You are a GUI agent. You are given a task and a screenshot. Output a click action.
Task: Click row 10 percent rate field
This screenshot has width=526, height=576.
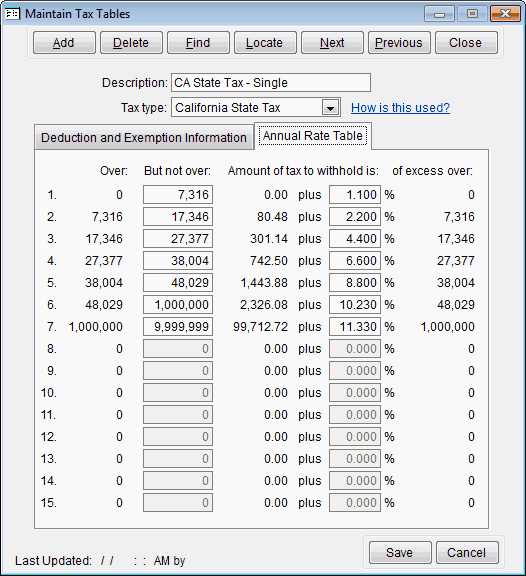pos(355,393)
